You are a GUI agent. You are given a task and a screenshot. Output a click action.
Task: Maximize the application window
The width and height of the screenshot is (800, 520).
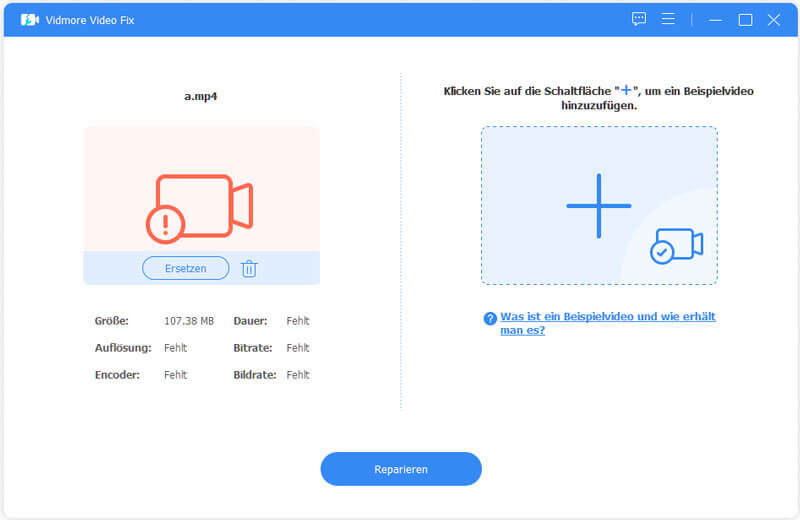pos(745,19)
